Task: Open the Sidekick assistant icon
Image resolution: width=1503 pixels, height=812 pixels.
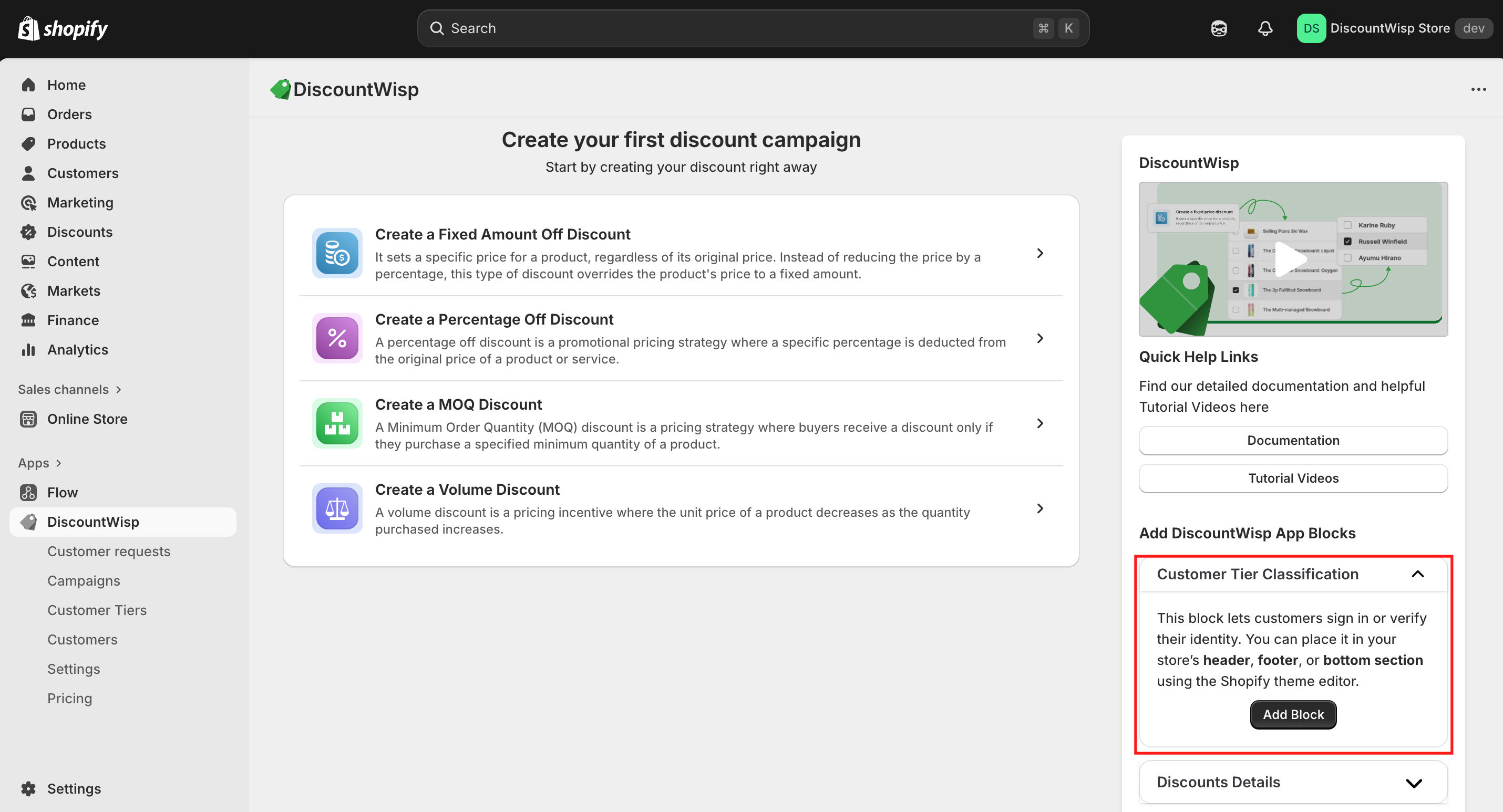Action: [x=1218, y=28]
